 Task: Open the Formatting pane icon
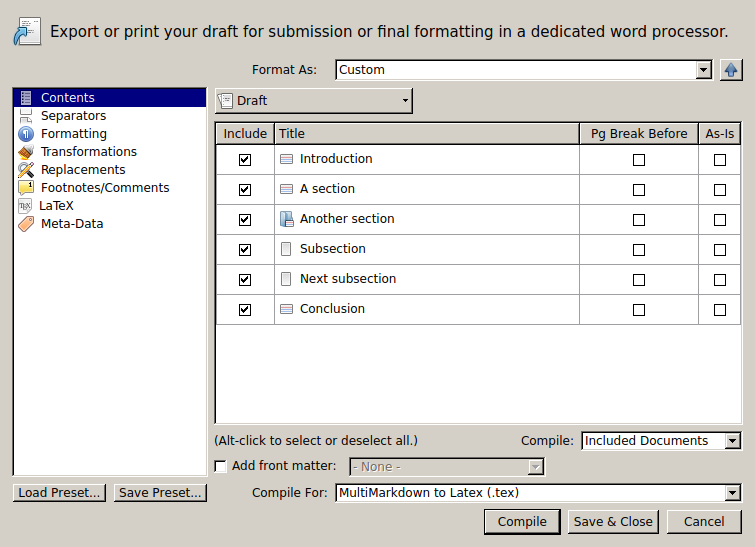tap(26, 134)
